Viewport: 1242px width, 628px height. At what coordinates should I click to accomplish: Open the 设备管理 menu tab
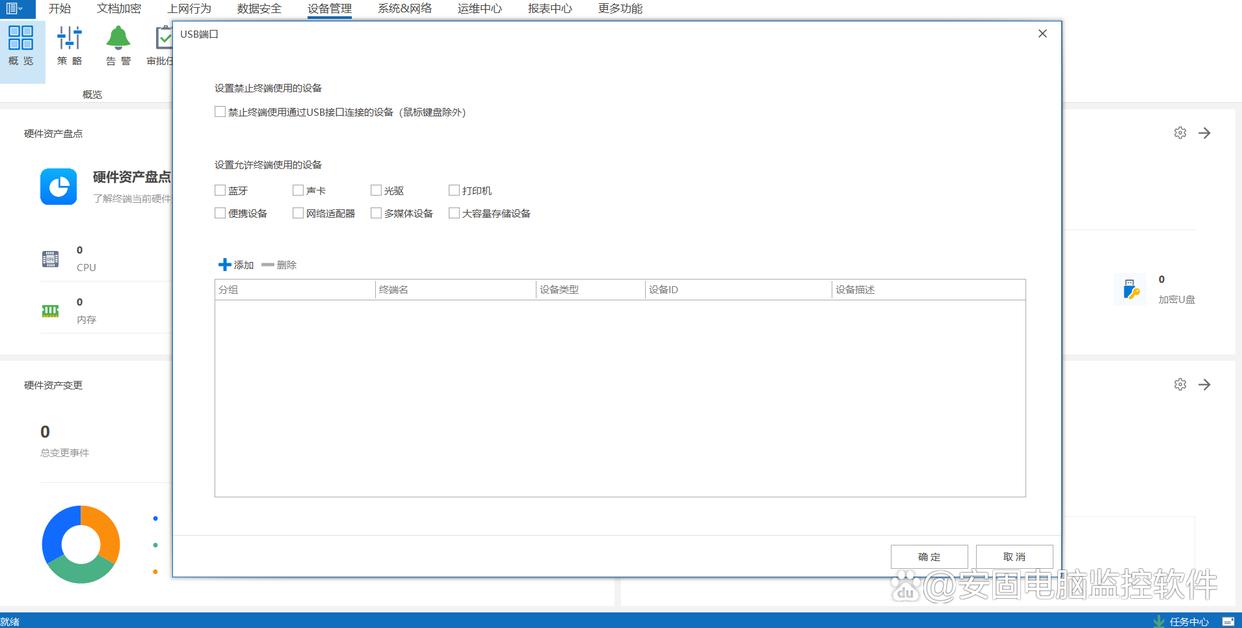(330, 9)
